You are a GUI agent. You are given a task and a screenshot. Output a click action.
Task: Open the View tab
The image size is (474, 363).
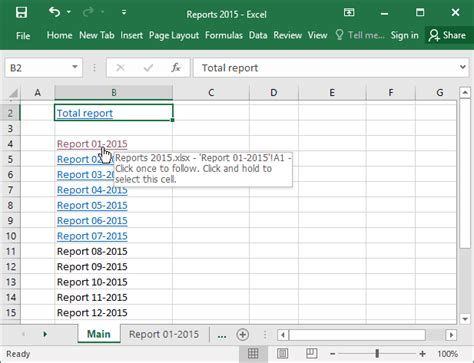[x=317, y=35]
